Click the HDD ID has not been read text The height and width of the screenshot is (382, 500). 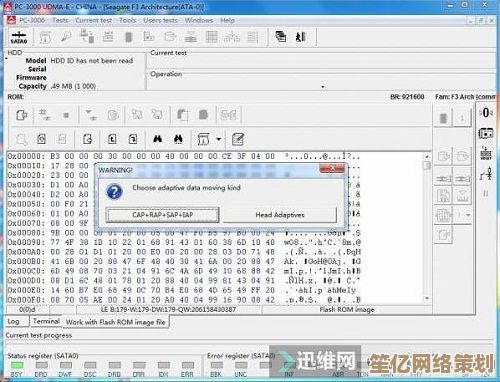click(92, 61)
